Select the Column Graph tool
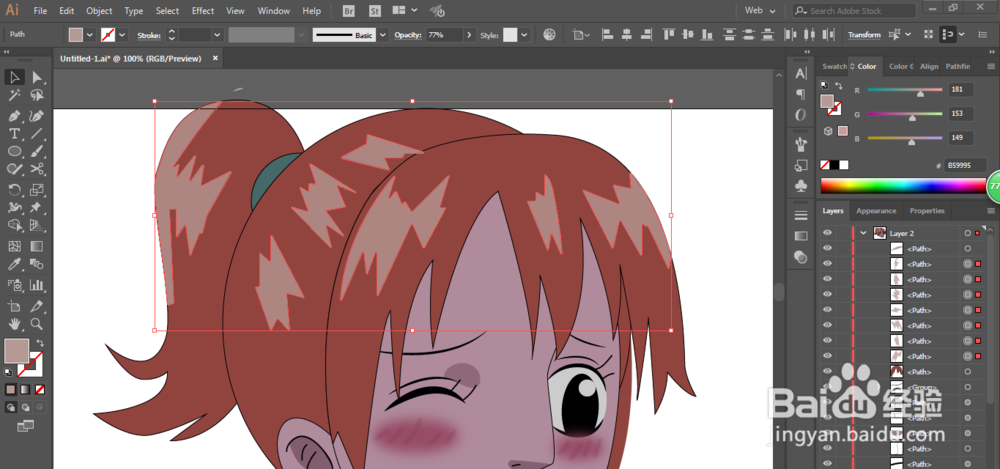The width and height of the screenshot is (1000, 469). 37,285
